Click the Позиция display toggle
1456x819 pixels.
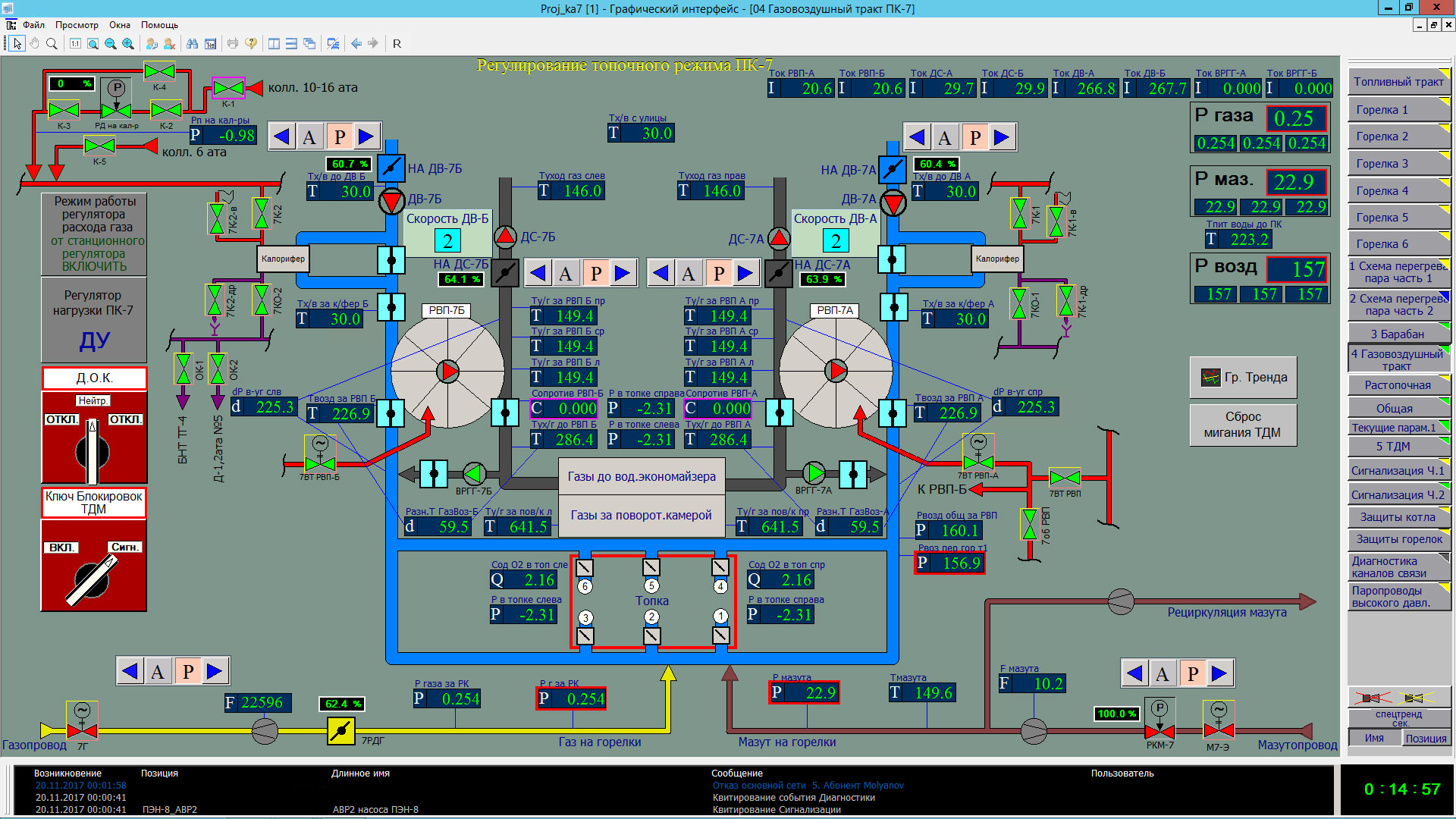point(1426,738)
